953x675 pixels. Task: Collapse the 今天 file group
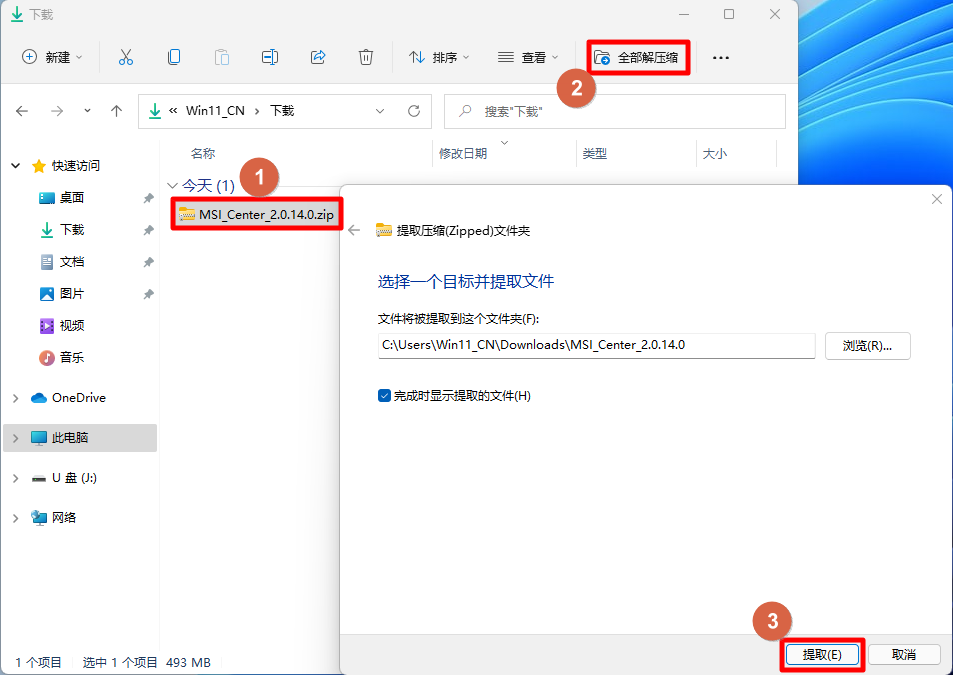(x=172, y=186)
